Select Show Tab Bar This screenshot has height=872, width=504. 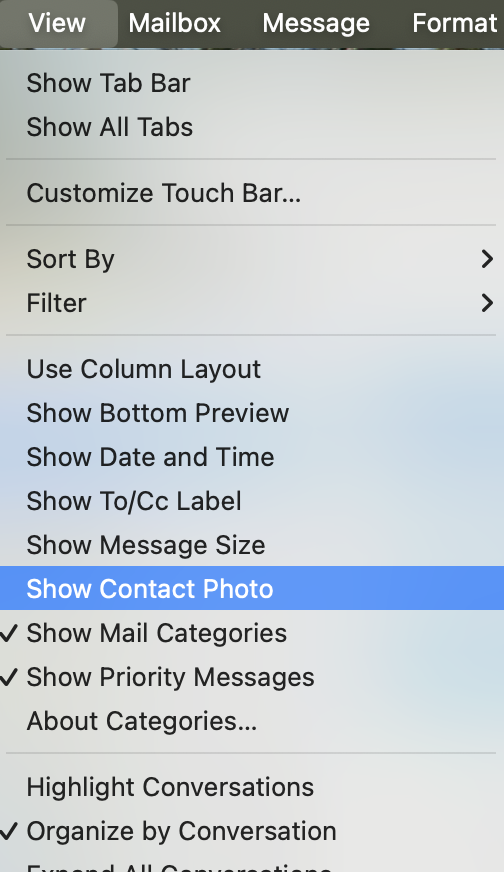252,83
